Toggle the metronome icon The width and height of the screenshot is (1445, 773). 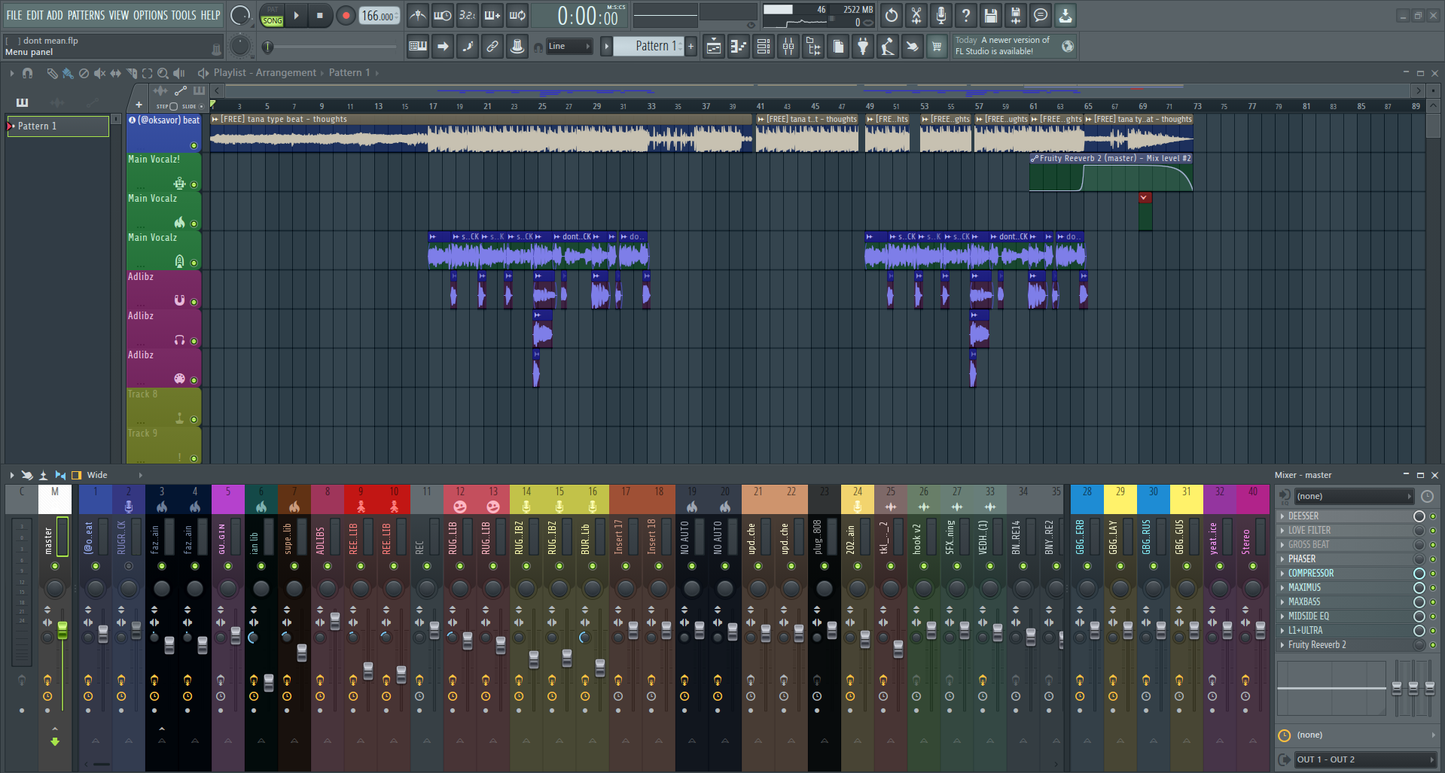[x=418, y=15]
